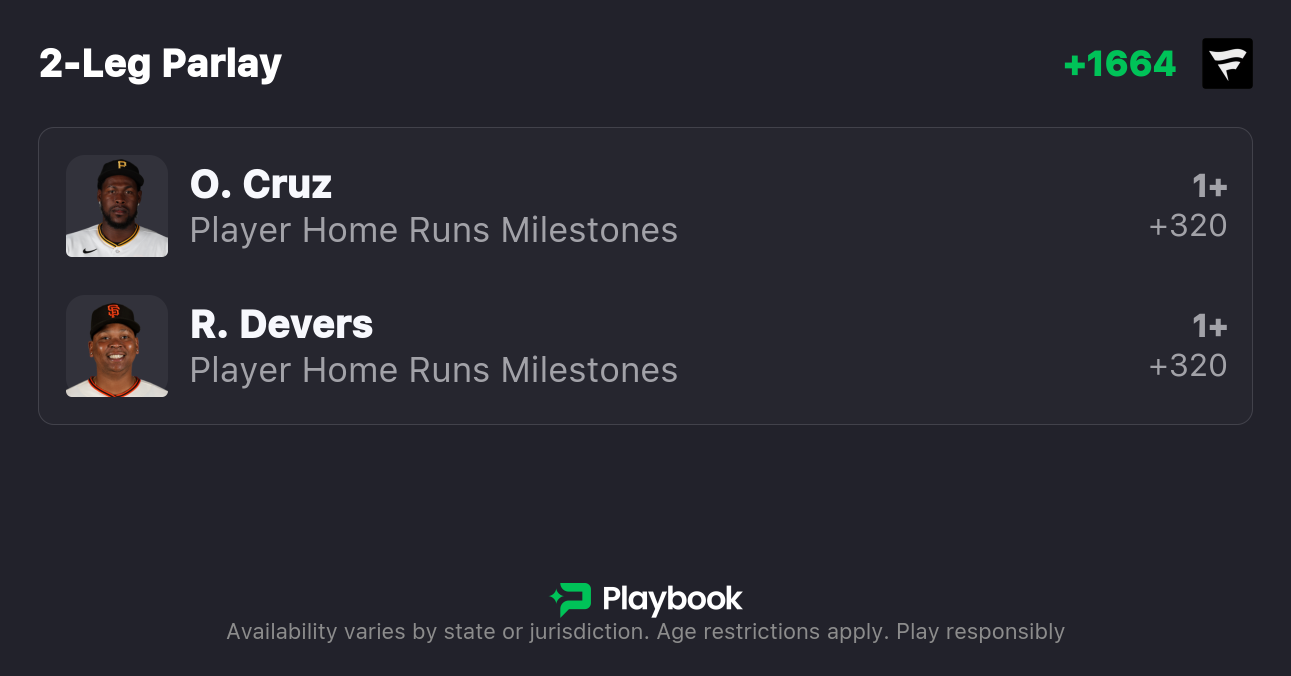Click the 1+ milestone for R. Devers
1291x676 pixels.
[1209, 326]
